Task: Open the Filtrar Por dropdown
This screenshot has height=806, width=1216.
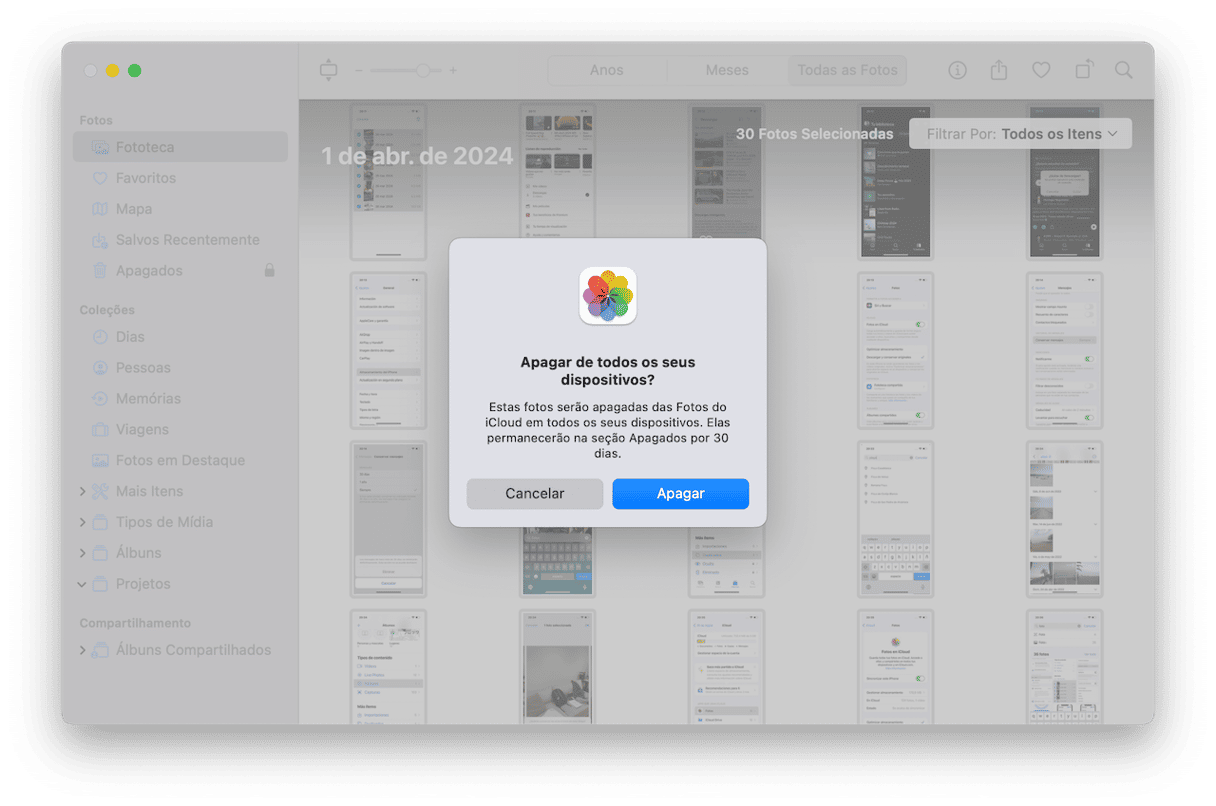Action: click(x=1020, y=134)
